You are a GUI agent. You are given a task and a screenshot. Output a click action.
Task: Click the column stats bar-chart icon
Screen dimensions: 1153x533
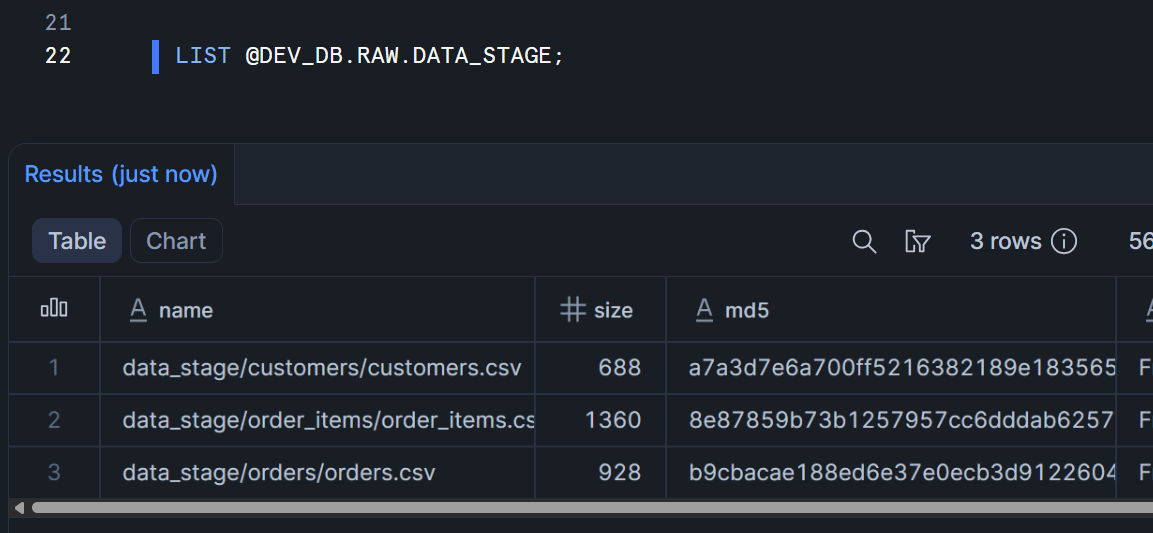pos(54,310)
